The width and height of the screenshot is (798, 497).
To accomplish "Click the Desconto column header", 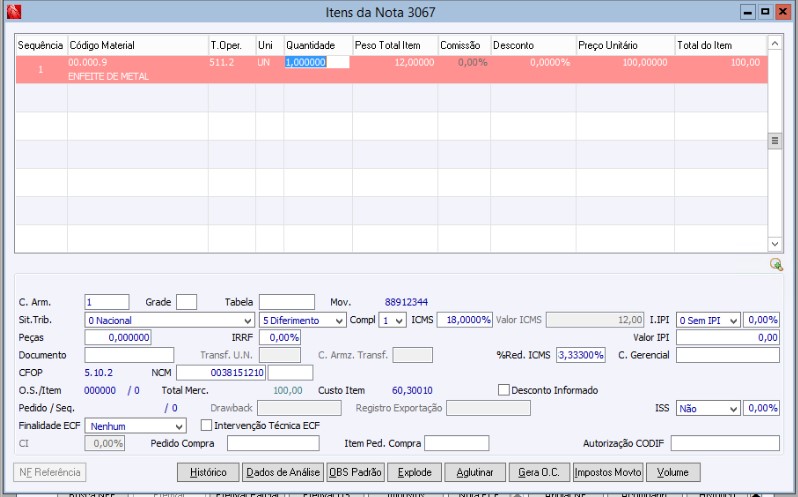I will (x=533, y=45).
